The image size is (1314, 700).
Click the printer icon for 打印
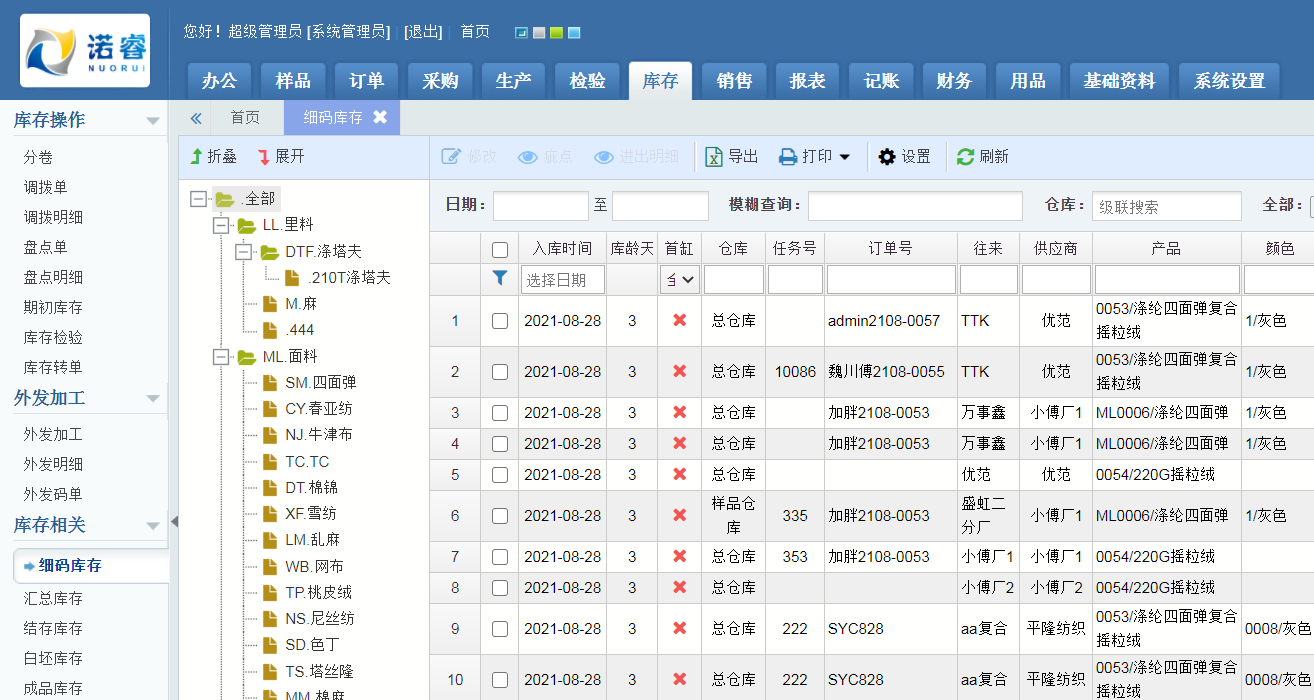tap(788, 157)
